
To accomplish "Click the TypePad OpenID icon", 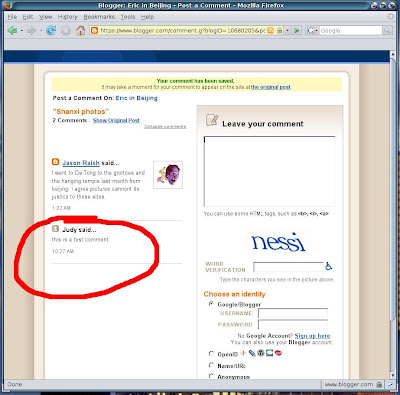I will pyautogui.click(x=269, y=353).
